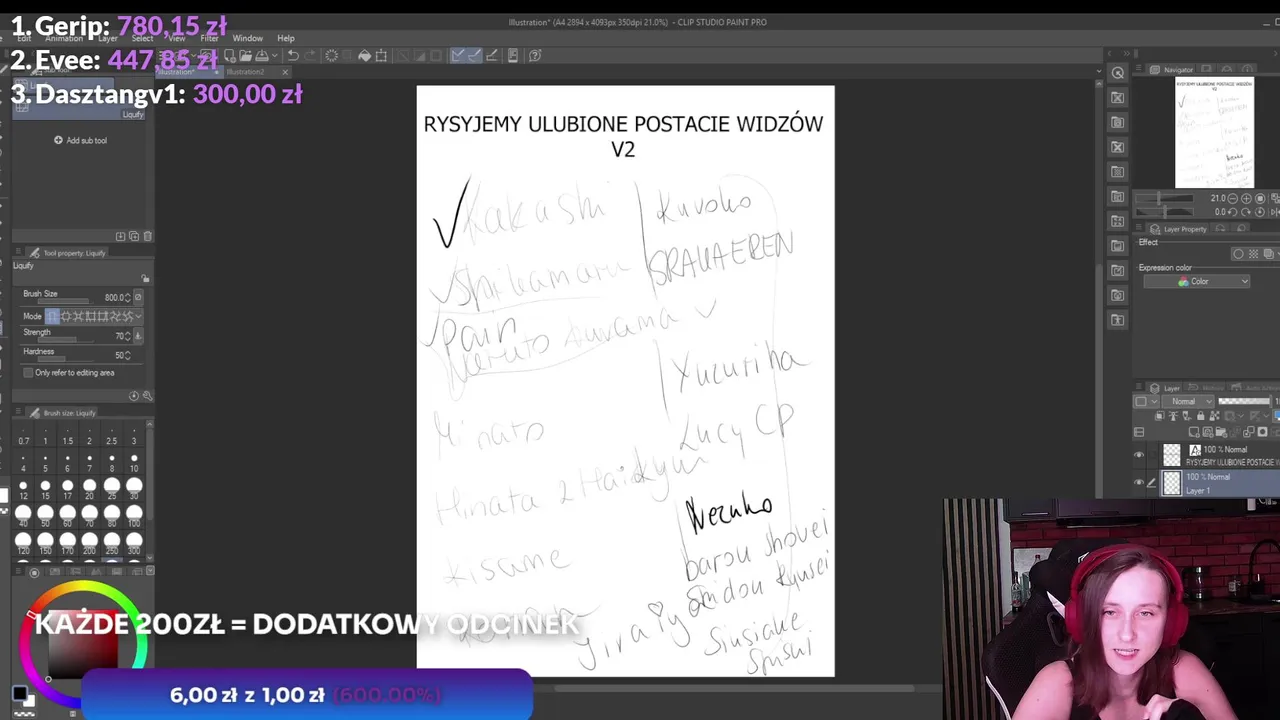Open the Help menu
This screenshot has width=1280, height=720.
pos(285,38)
